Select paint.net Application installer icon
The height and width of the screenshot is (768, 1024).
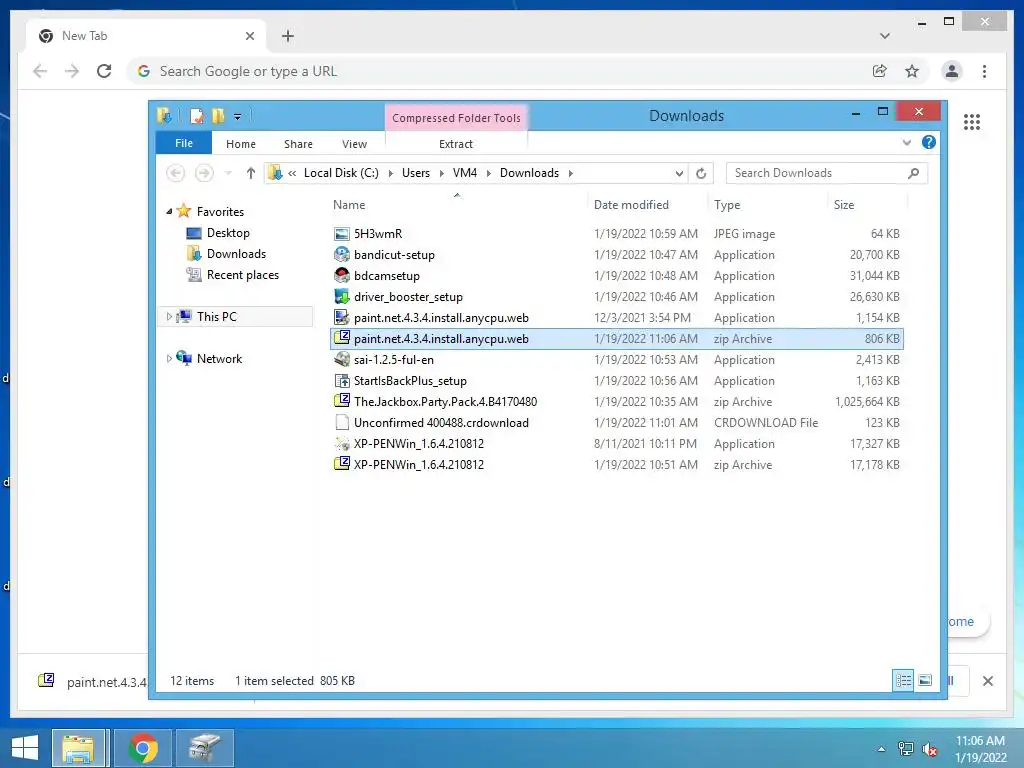pos(342,317)
